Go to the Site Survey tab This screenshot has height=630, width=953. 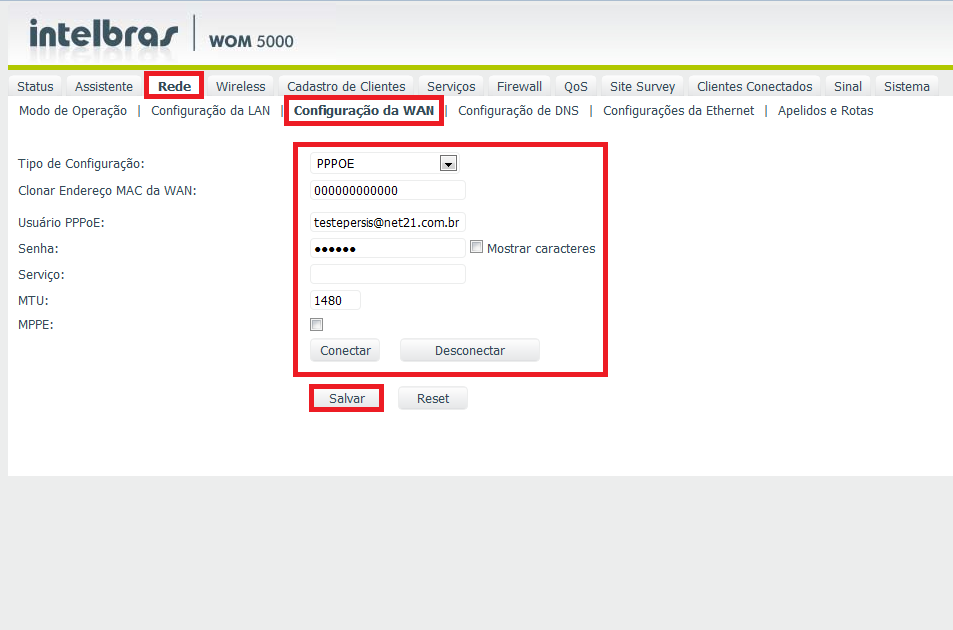(642, 87)
